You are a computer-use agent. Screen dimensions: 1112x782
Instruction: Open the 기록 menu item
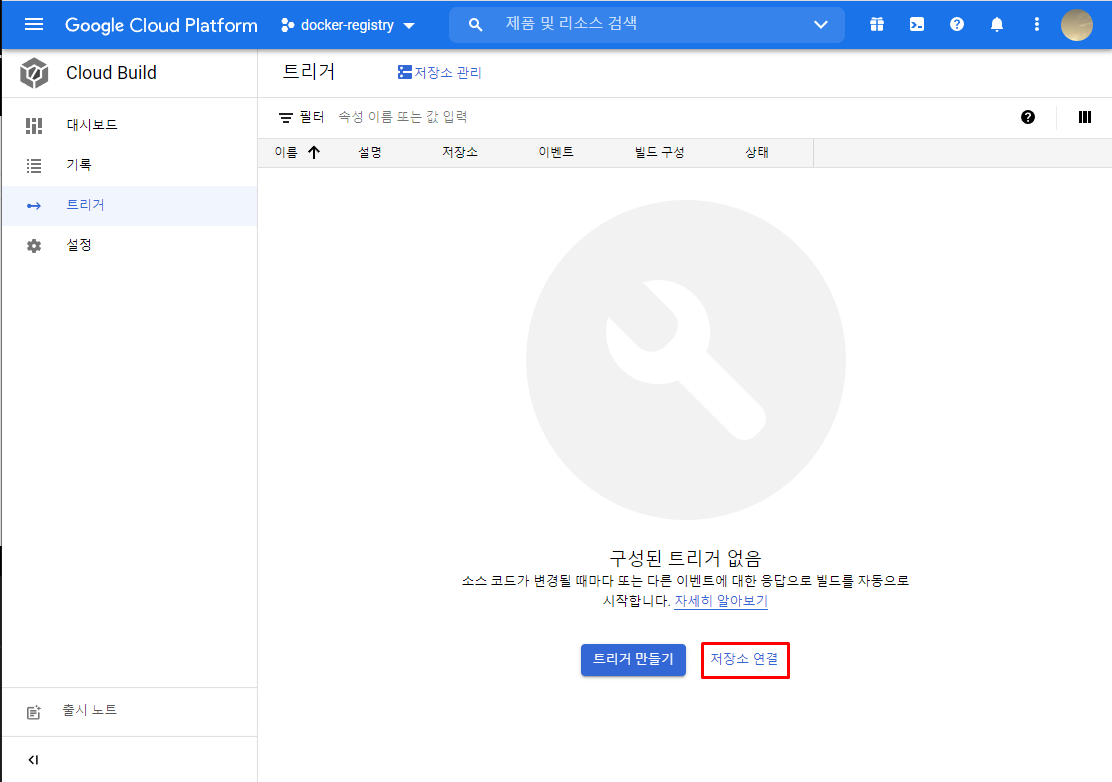[x=129, y=165]
